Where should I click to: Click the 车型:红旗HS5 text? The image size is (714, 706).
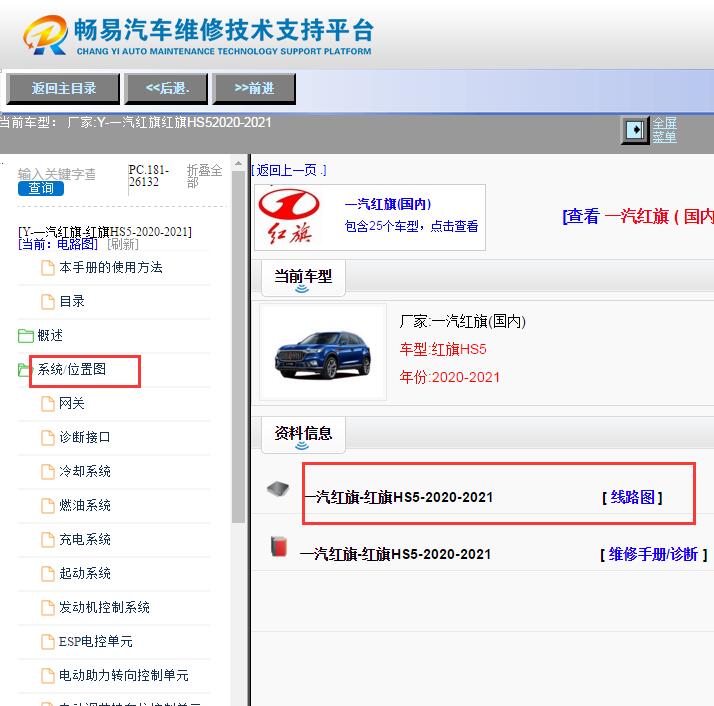coord(443,350)
